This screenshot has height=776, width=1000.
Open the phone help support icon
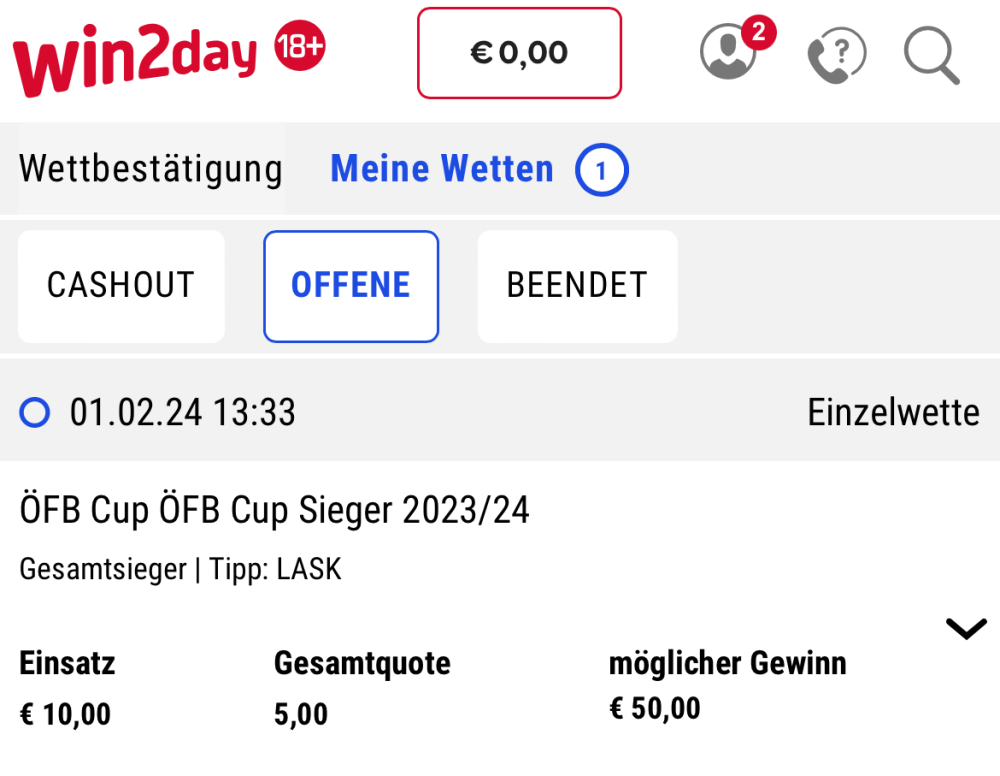[x=836, y=54]
